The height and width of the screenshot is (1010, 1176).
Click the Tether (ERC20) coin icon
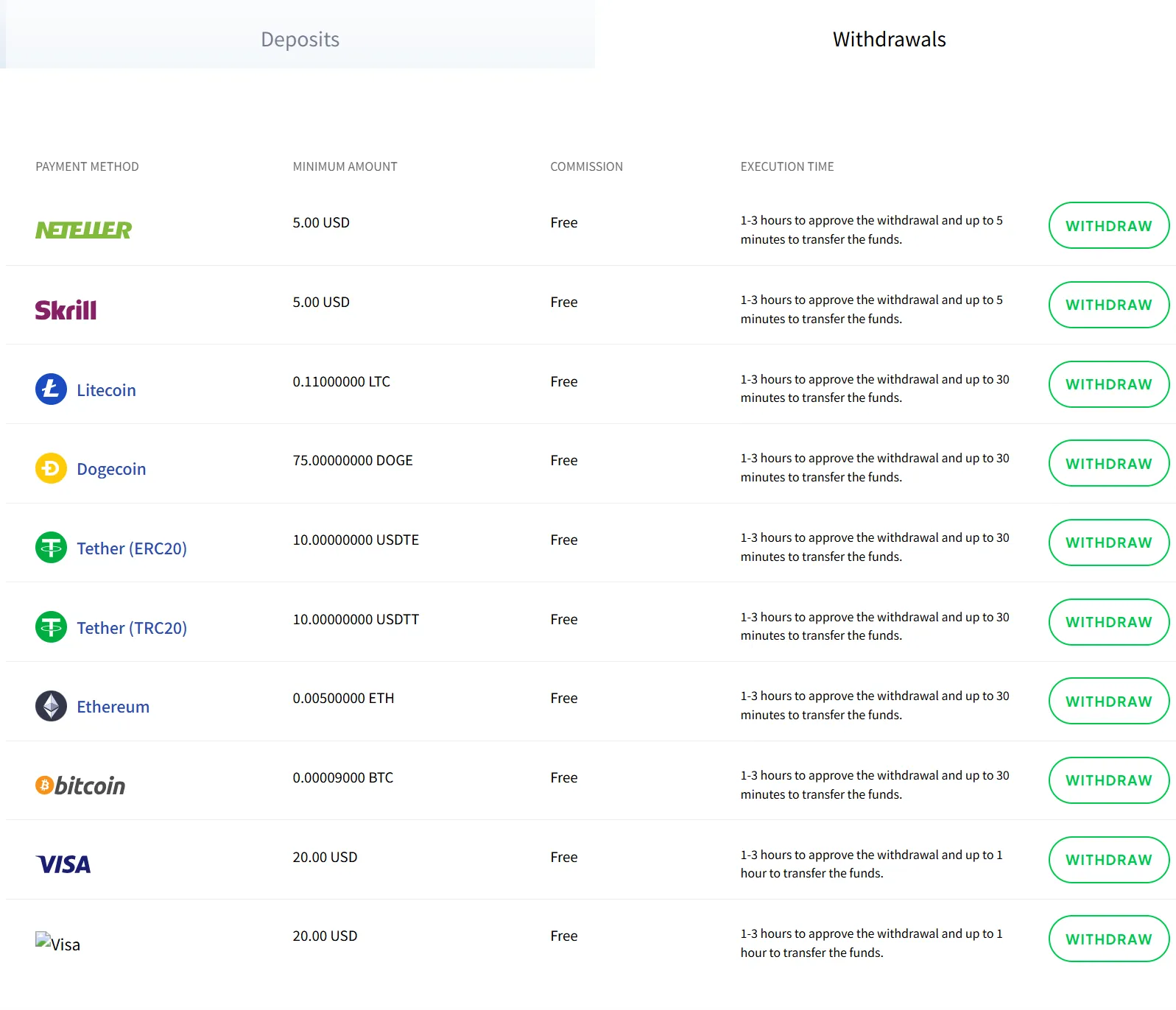point(51,547)
